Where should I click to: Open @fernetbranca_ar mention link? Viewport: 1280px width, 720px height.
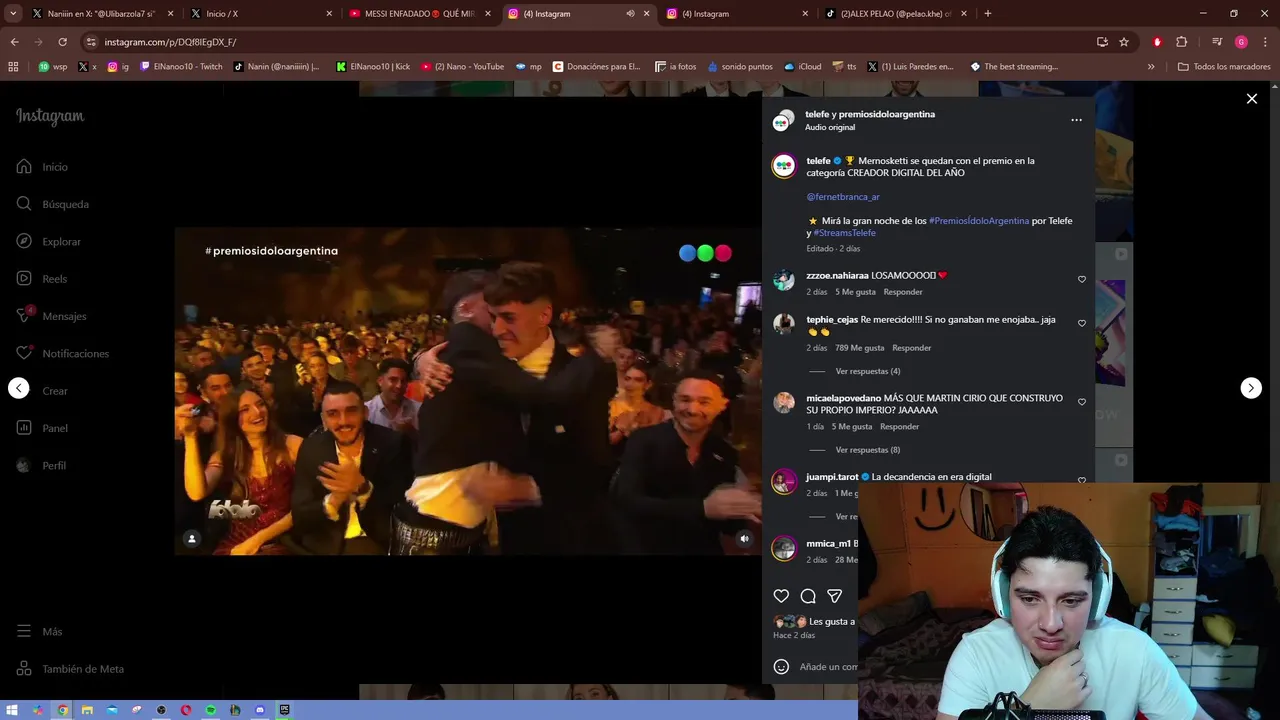click(x=843, y=197)
